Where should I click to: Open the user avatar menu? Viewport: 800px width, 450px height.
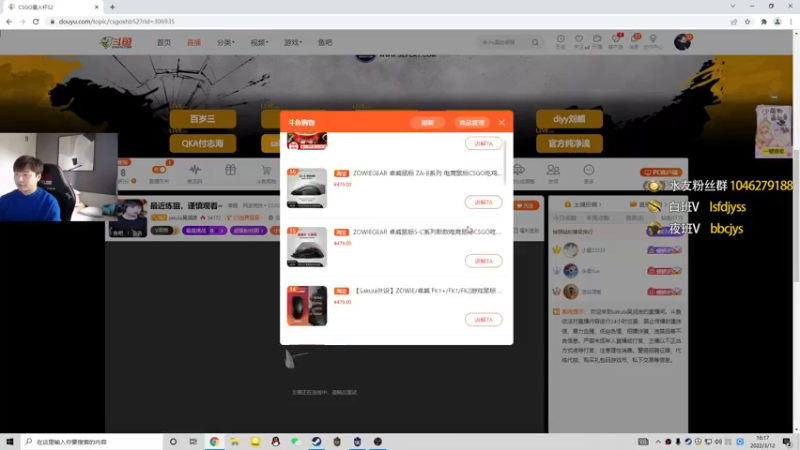pos(683,42)
